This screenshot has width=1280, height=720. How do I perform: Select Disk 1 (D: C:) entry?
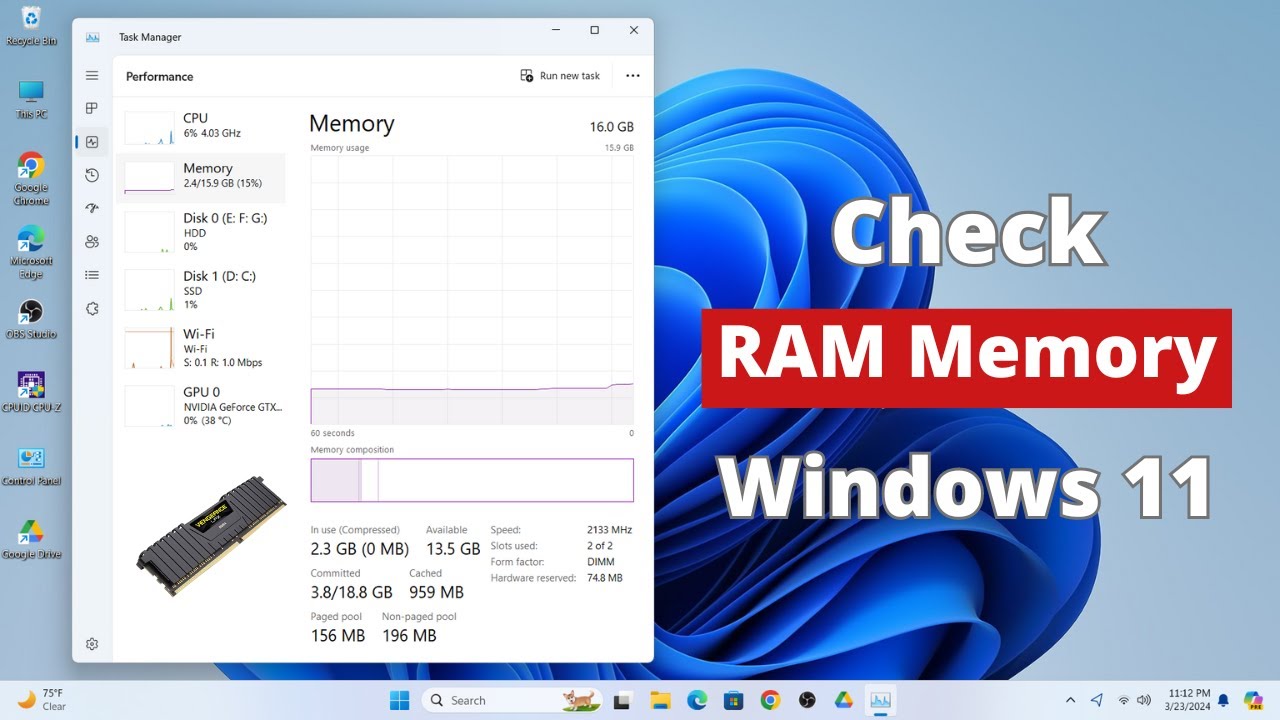click(x=201, y=290)
